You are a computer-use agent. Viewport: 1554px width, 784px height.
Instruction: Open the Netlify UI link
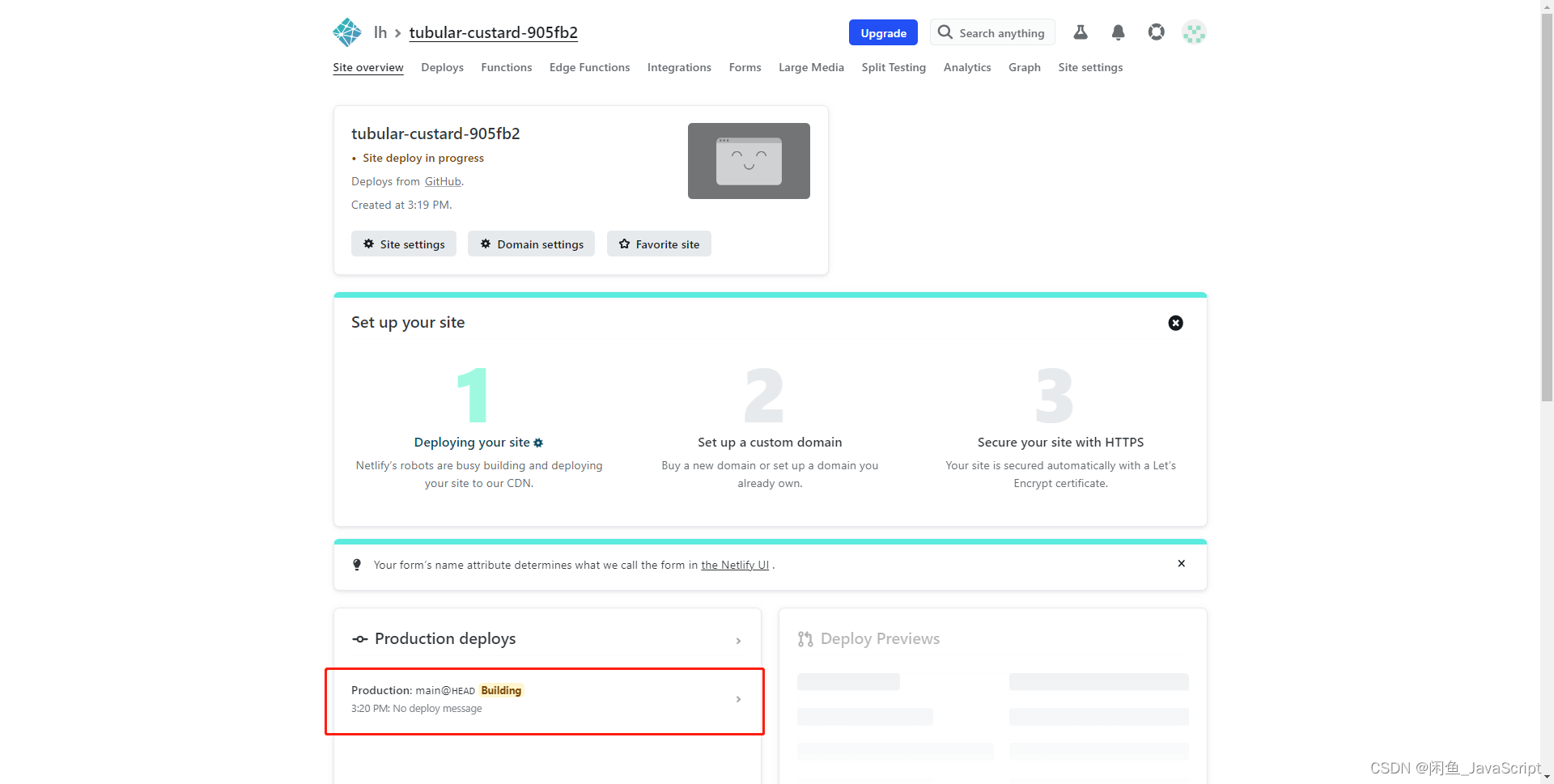click(x=735, y=565)
